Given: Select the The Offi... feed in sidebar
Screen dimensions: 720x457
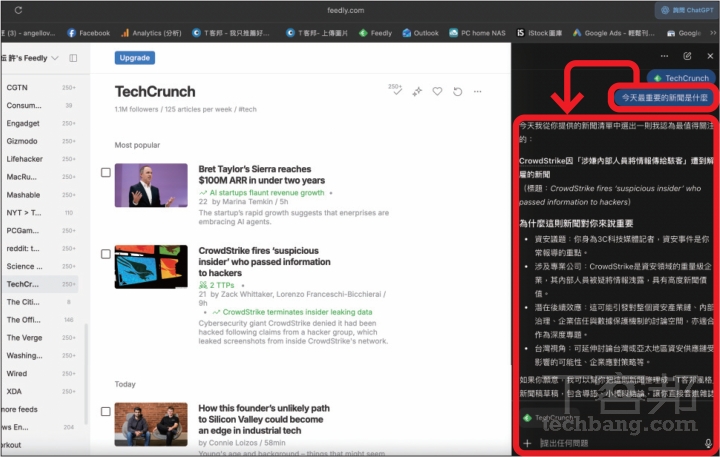Looking at the screenshot, I should click(40, 320).
